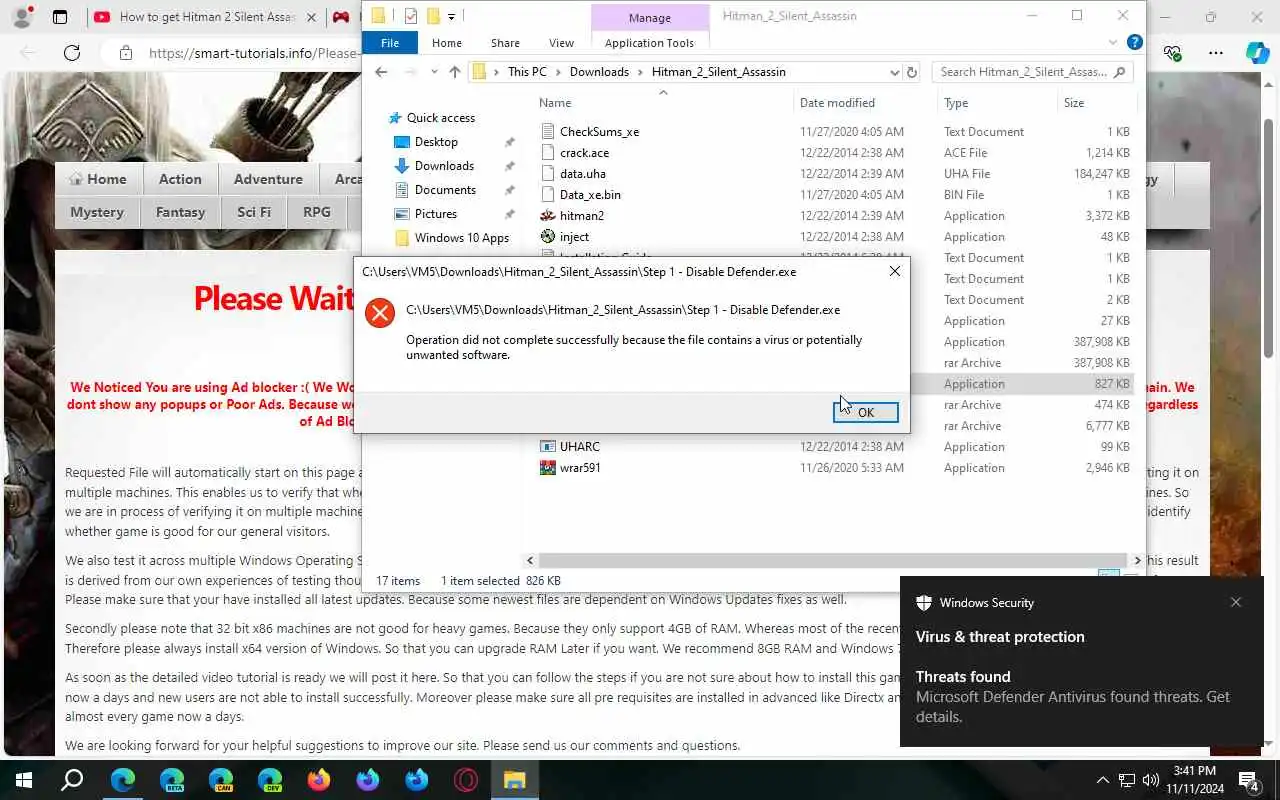Screen dimensions: 1280x800
Task: Open Downloads in the navigation pane
Action: (444, 166)
